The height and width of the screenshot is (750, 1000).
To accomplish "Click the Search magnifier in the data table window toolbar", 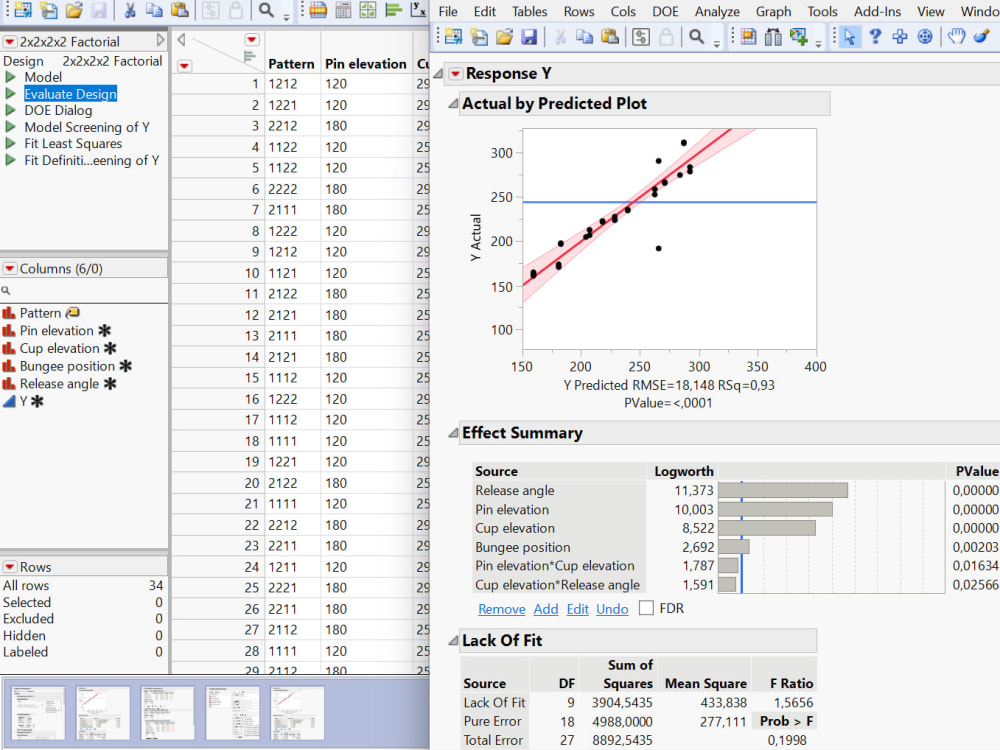I will point(266,10).
